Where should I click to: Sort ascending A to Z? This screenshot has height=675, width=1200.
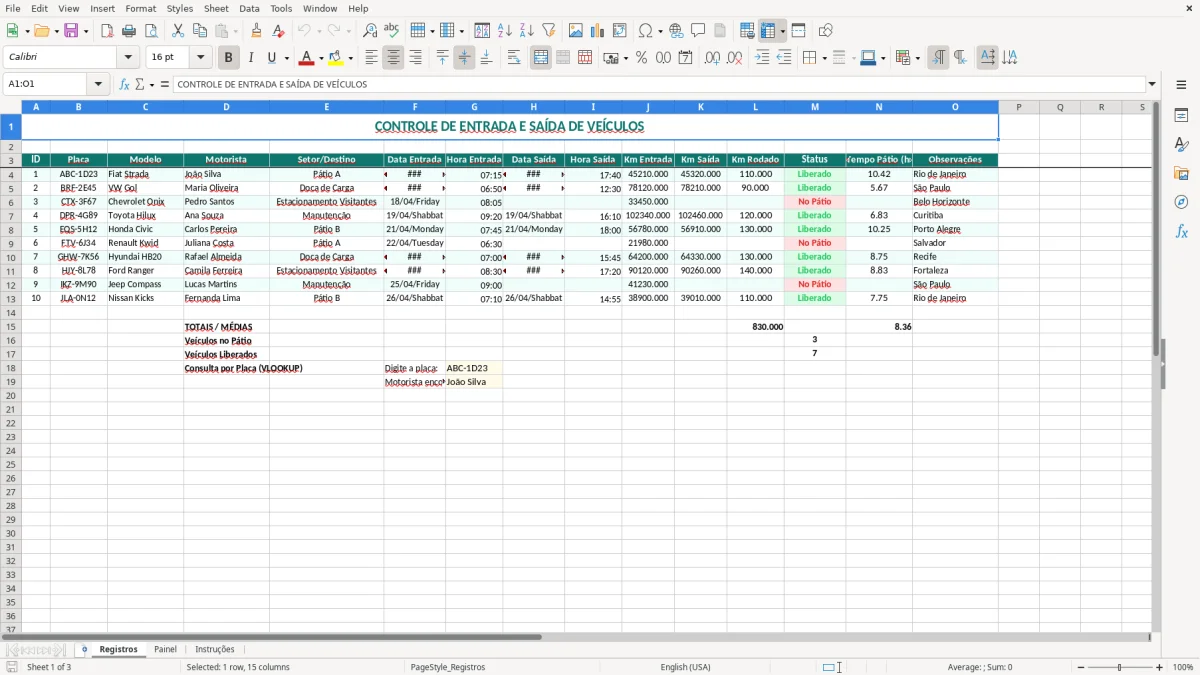coord(504,31)
